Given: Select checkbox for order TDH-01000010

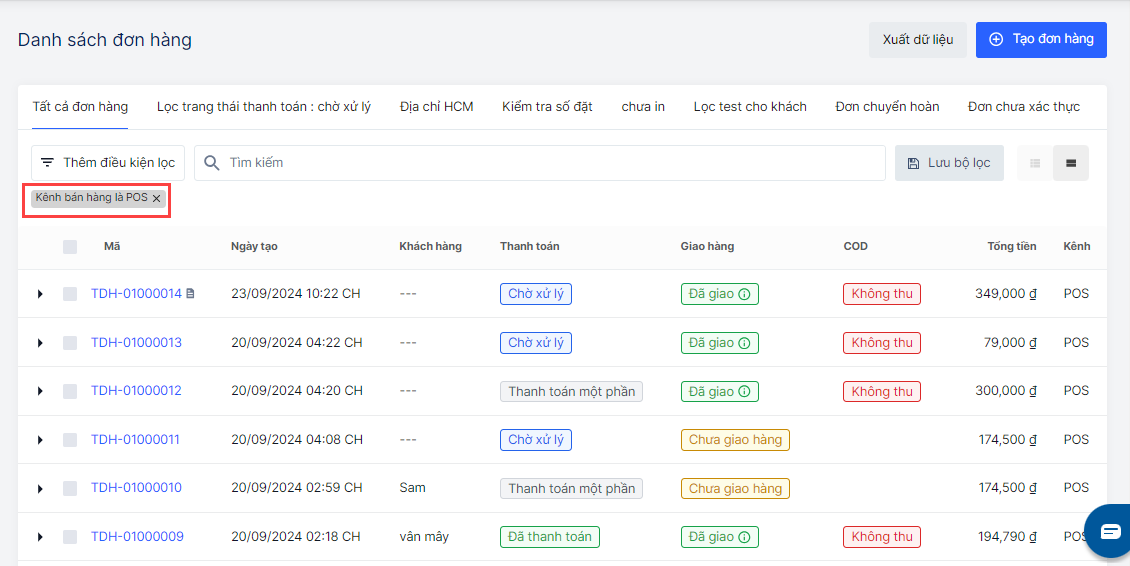Looking at the screenshot, I should coord(70,488).
